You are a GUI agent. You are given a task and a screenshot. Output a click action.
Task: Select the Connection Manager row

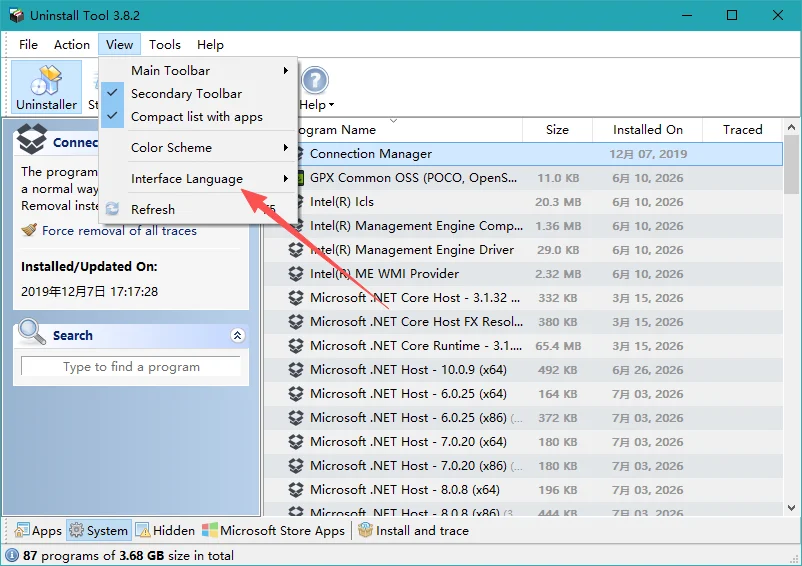pyautogui.click(x=523, y=154)
